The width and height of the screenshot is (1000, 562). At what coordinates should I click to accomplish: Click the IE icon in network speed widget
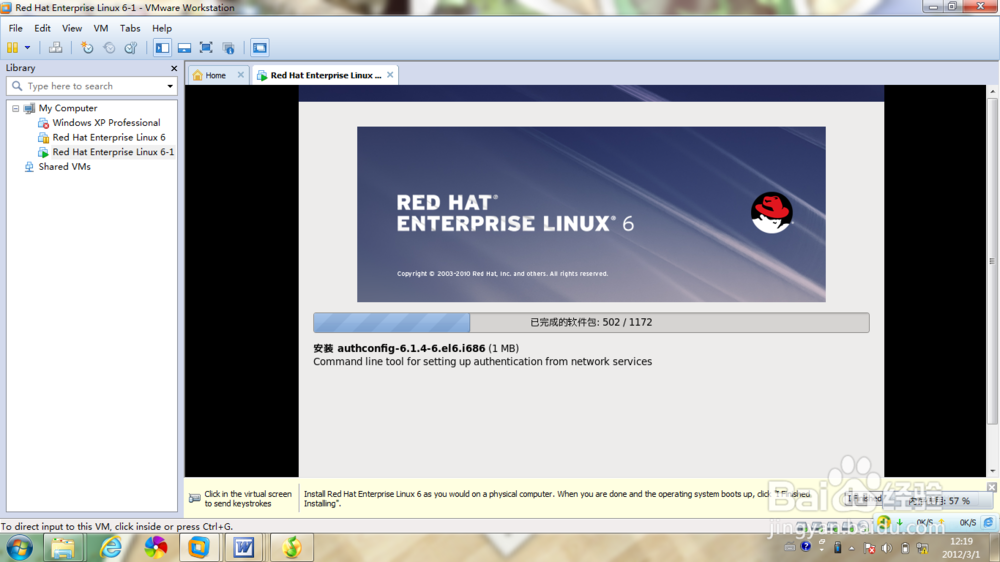point(988,522)
